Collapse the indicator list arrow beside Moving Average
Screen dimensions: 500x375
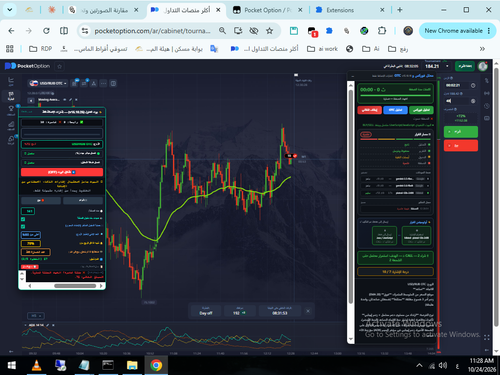point(31,100)
